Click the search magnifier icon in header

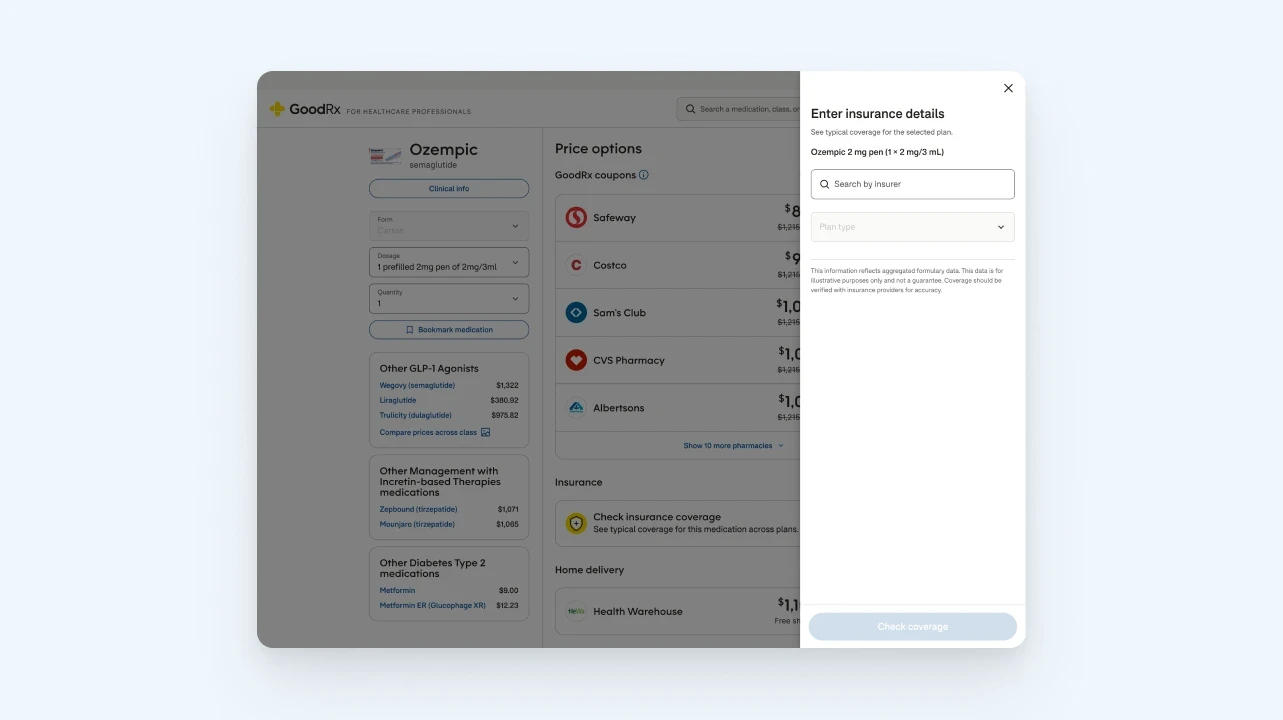click(x=690, y=109)
